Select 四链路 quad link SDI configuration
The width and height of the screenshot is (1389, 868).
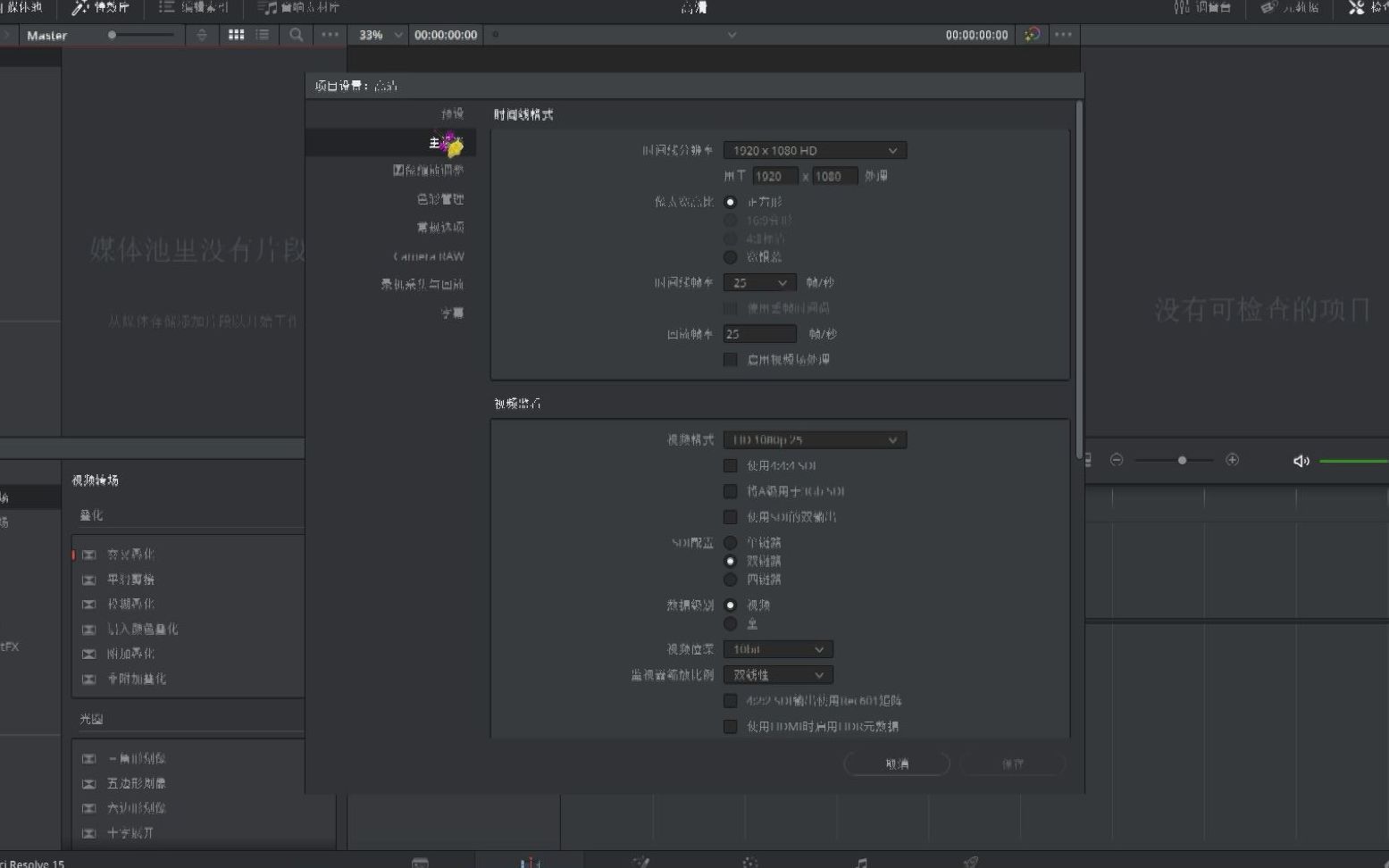click(x=731, y=580)
